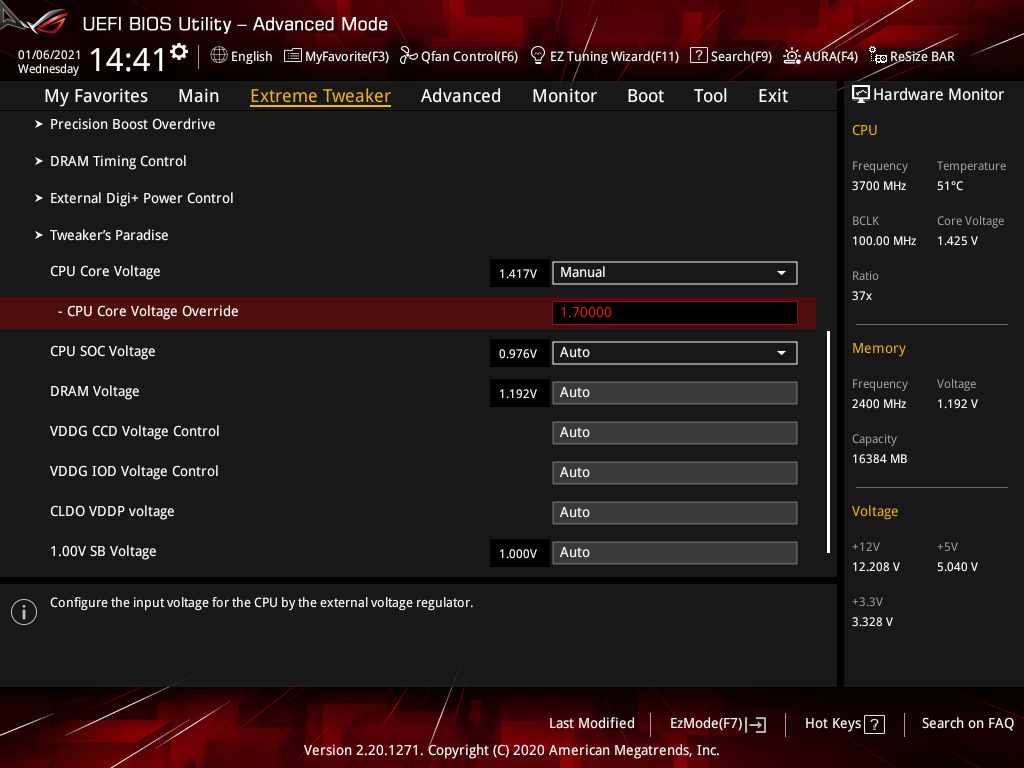This screenshot has height=768, width=1024.
Task: Click the VDDG IOD Voltage Control field
Action: [x=675, y=473]
